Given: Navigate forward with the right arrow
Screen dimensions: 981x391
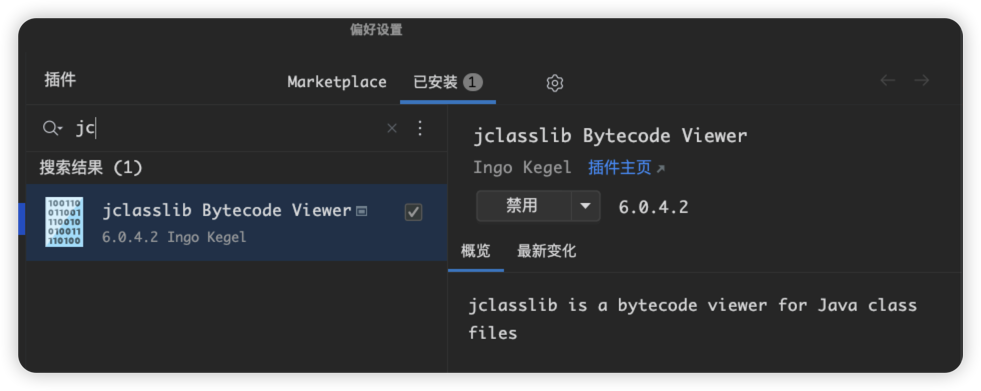Looking at the screenshot, I should click(x=922, y=80).
